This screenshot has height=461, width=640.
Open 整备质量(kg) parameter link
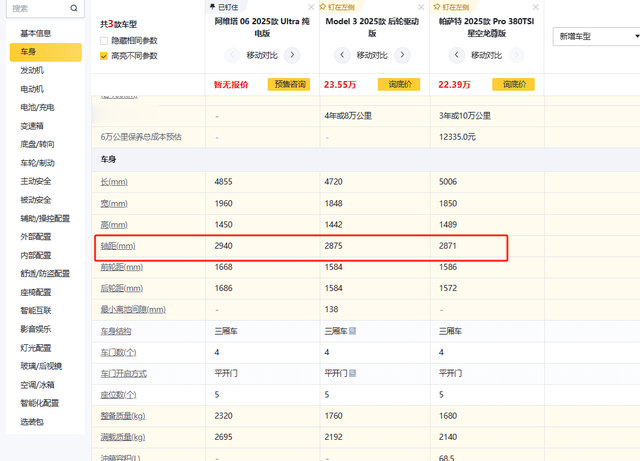(x=123, y=416)
